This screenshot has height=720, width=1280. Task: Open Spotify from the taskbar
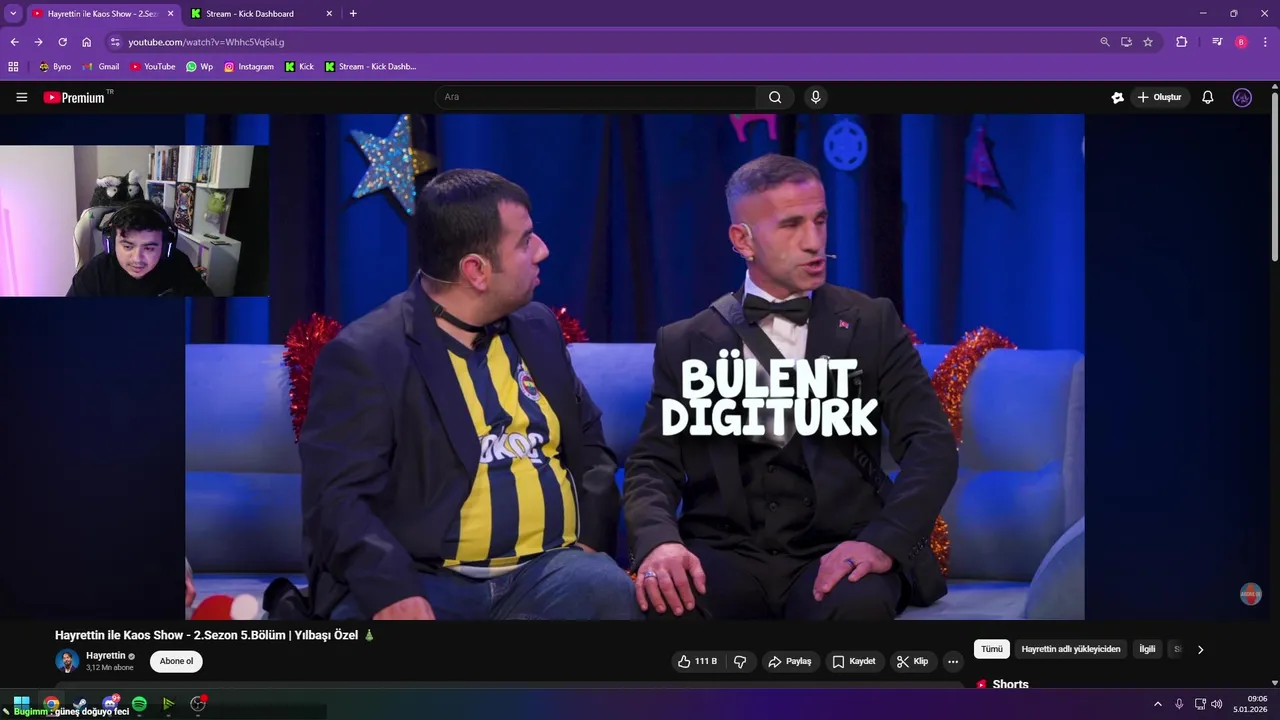pyautogui.click(x=139, y=704)
